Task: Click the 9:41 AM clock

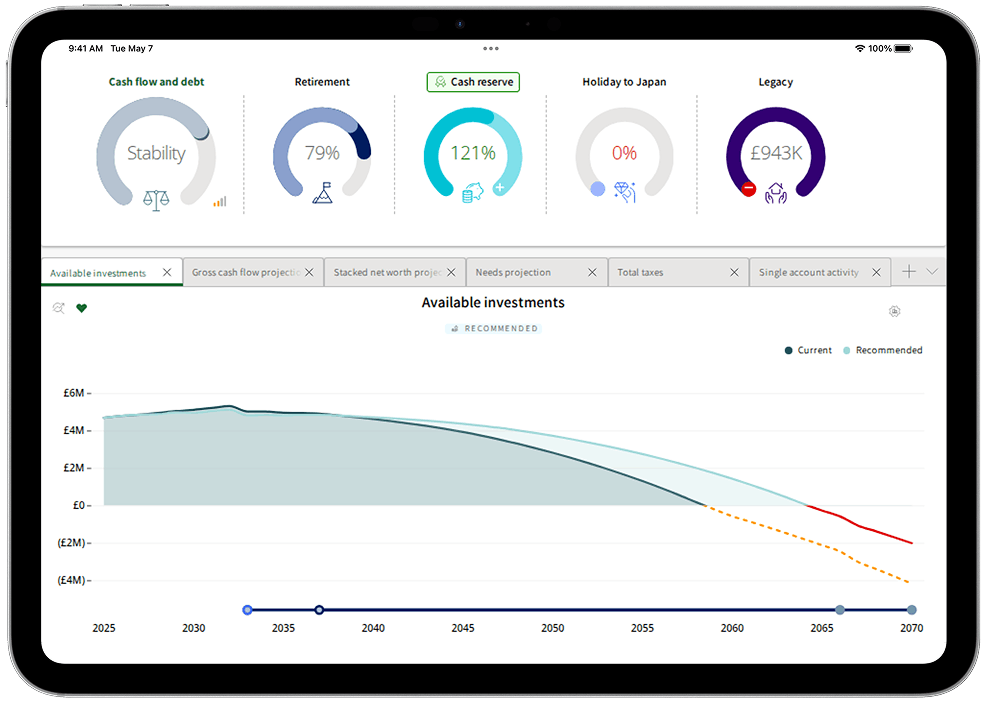Action: pos(86,49)
